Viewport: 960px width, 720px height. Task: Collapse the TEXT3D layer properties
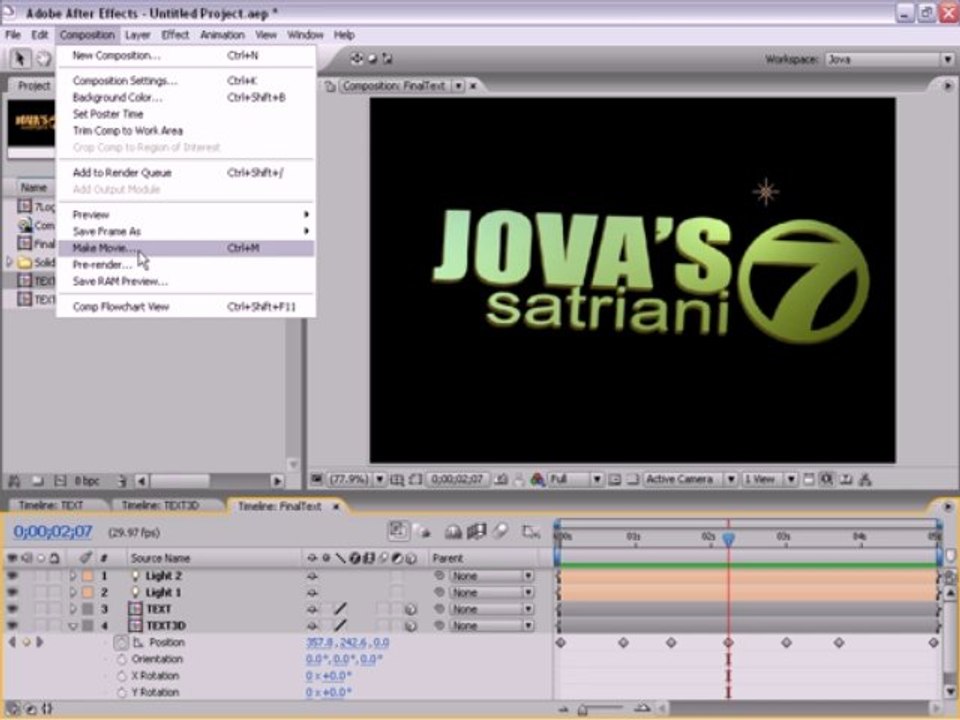73,626
